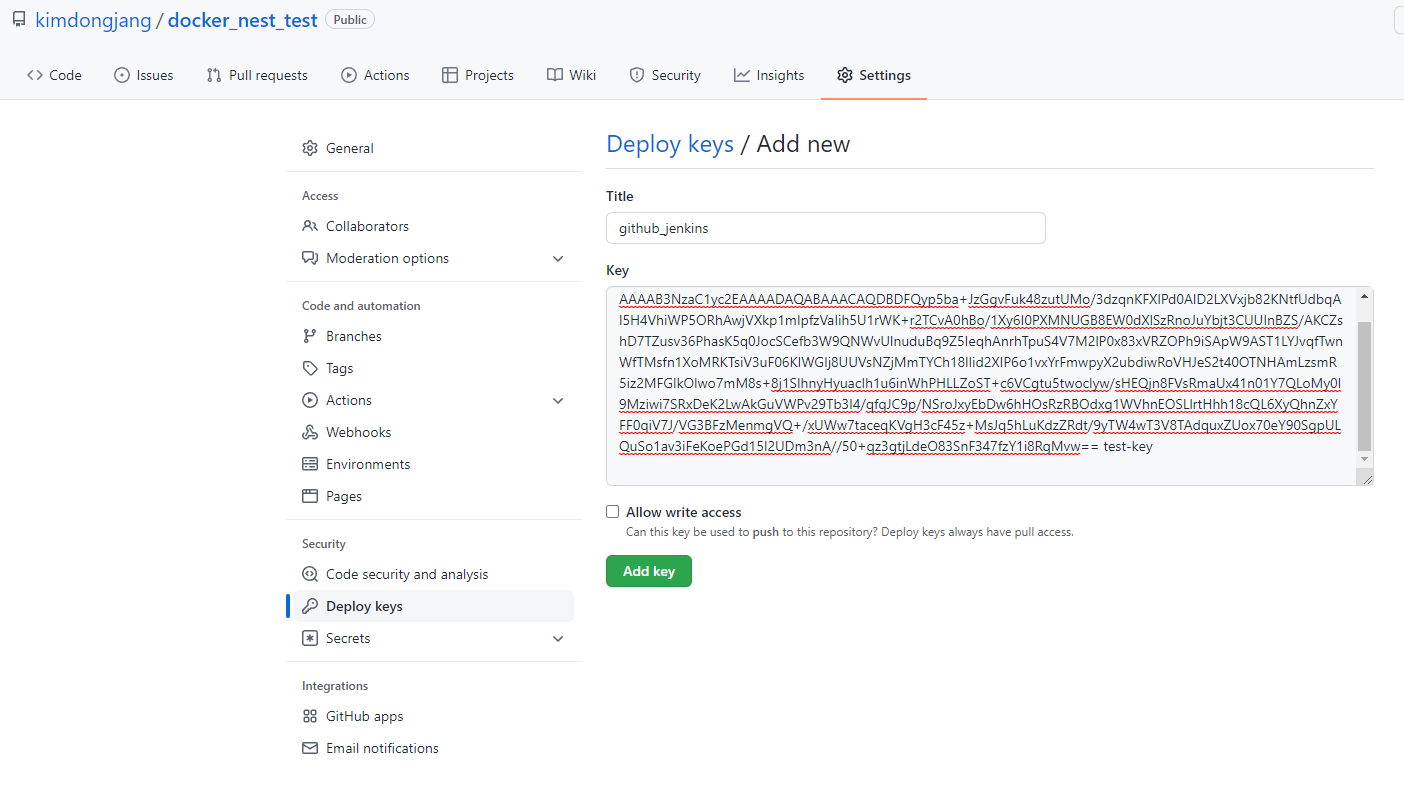Open the Pull requests tab
Viewport: 1404px width, 785px height.
[257, 75]
